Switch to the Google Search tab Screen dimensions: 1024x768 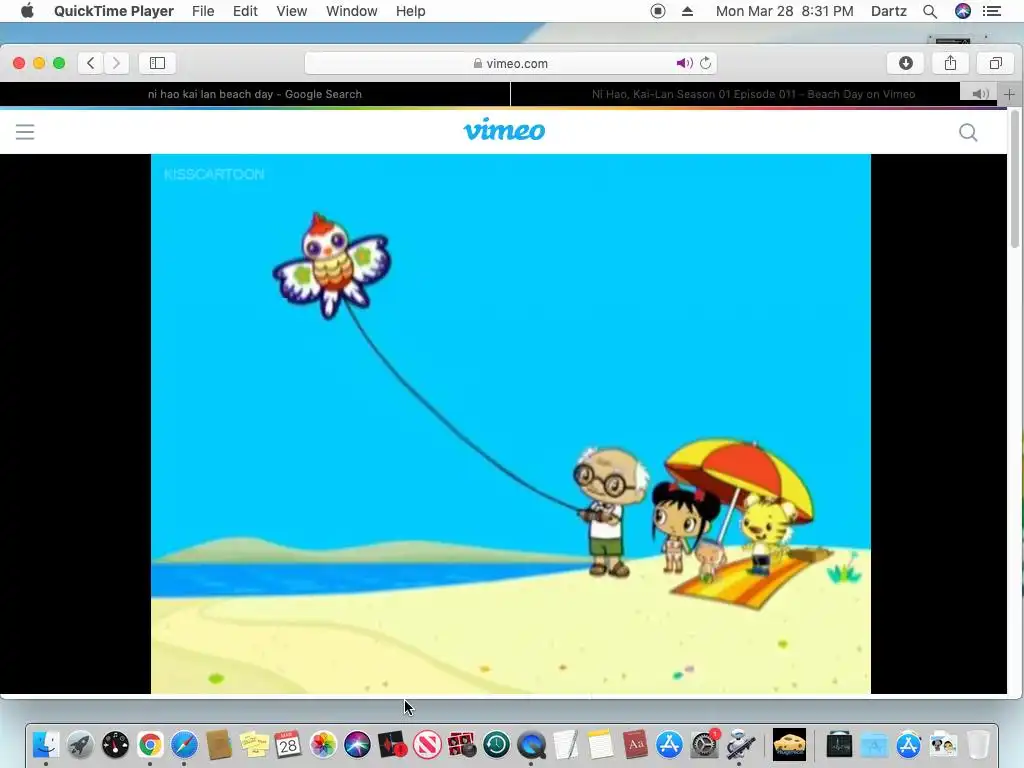pyautogui.click(x=255, y=94)
